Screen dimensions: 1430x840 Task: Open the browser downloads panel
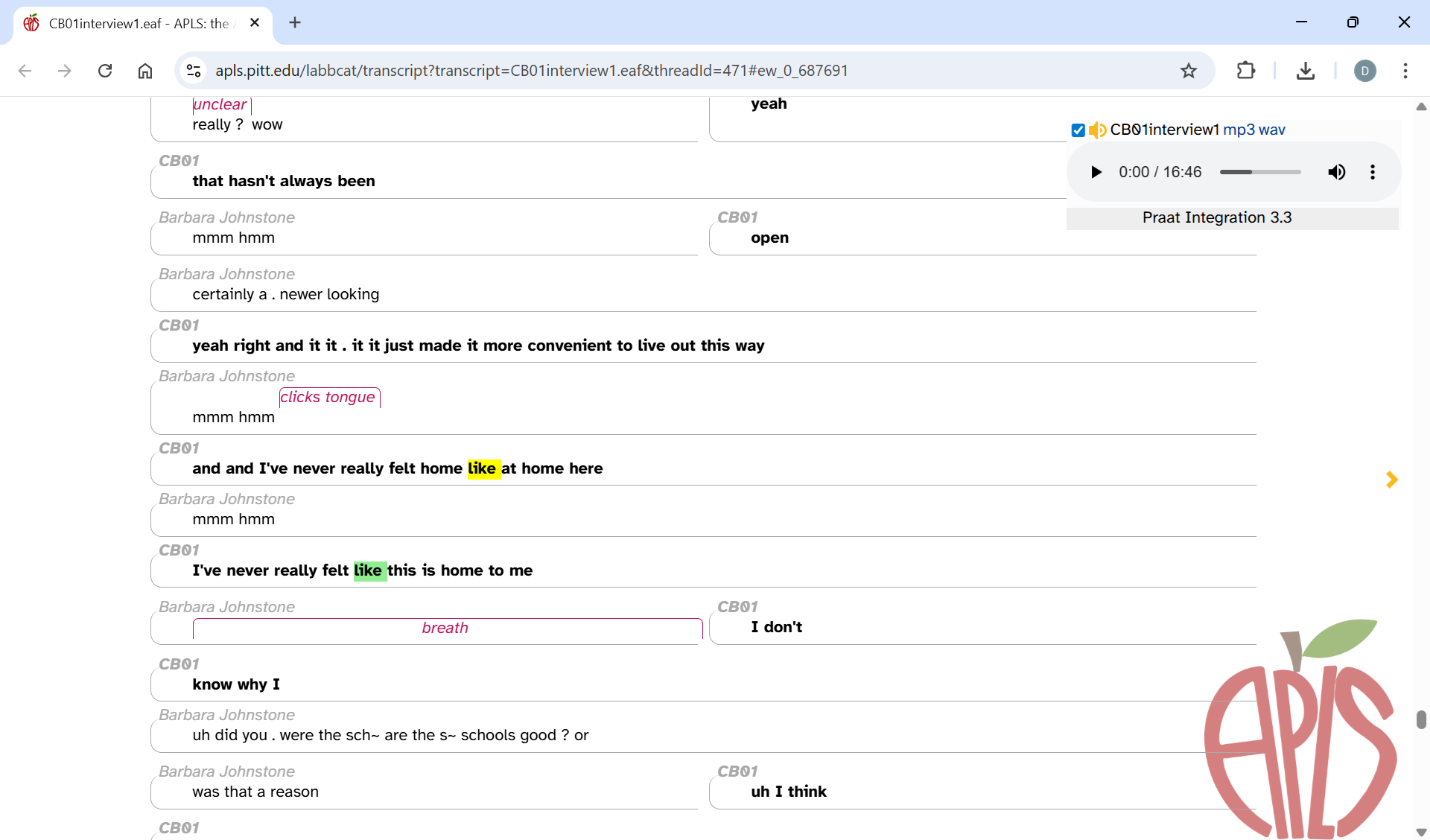pos(1305,71)
